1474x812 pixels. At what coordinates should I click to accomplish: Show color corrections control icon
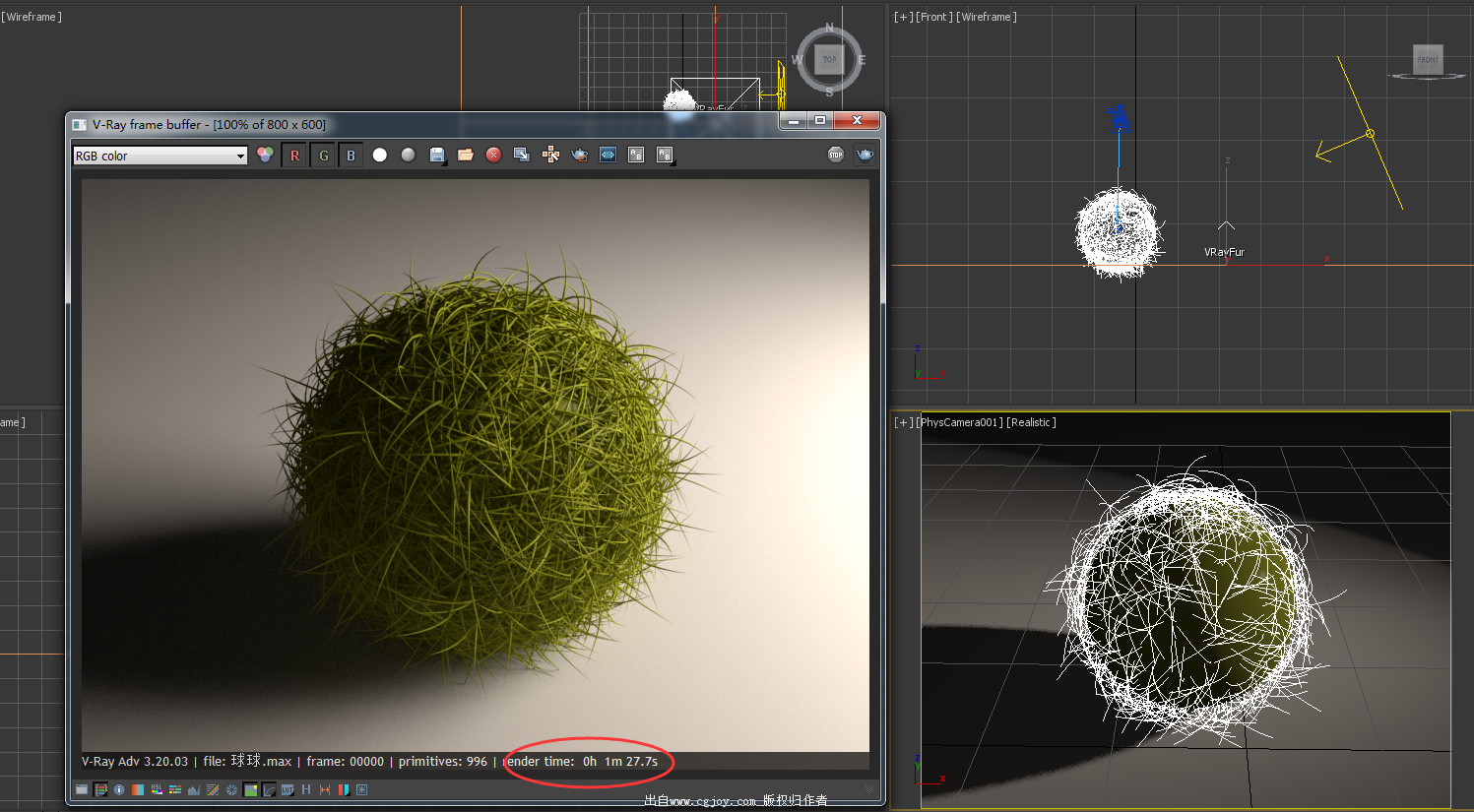coord(100,789)
